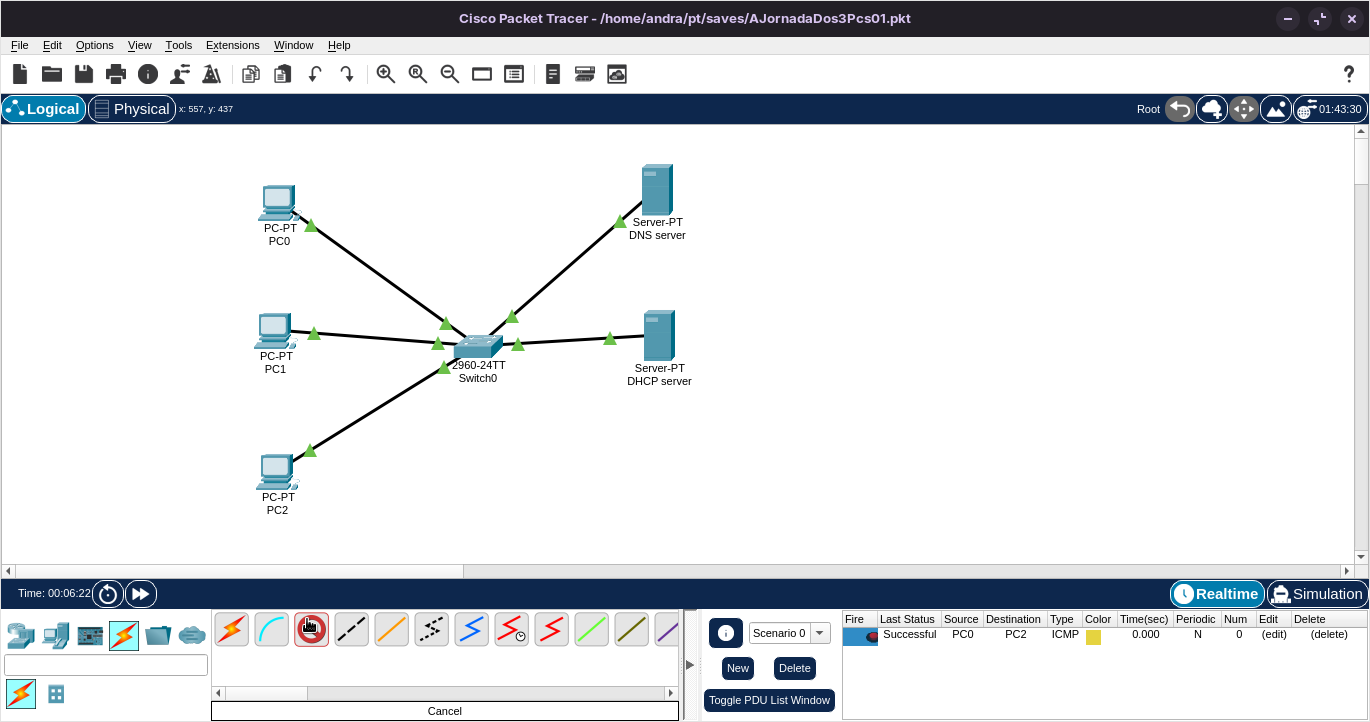Create a new file from the toolbar
The height and width of the screenshot is (722, 1370).
click(x=20, y=74)
